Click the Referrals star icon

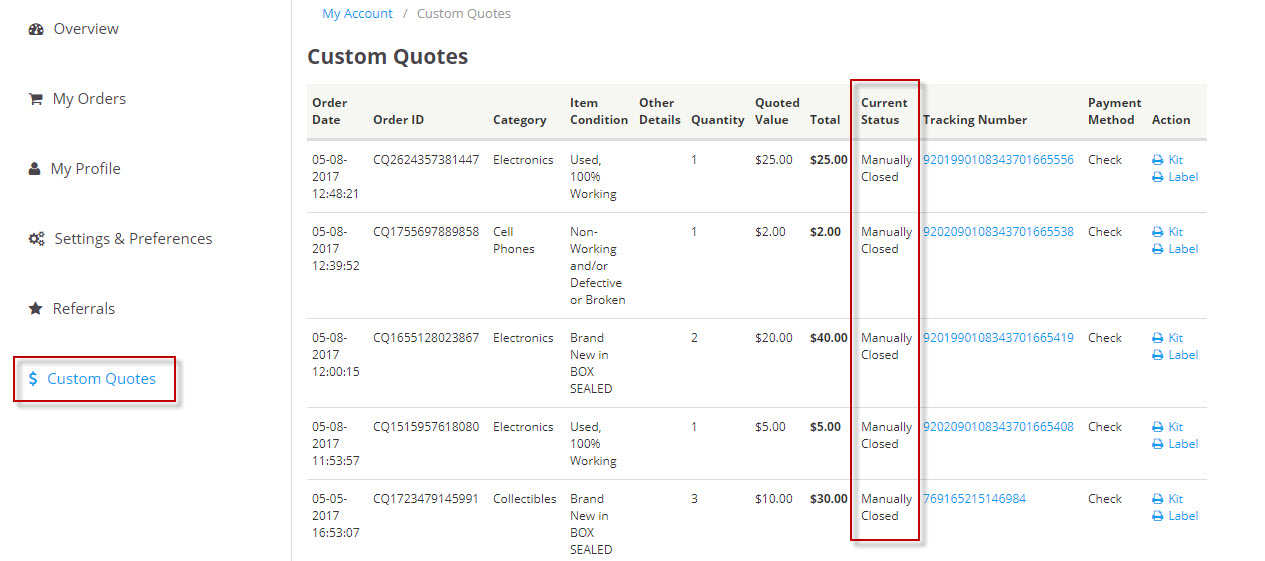pyautogui.click(x=35, y=309)
